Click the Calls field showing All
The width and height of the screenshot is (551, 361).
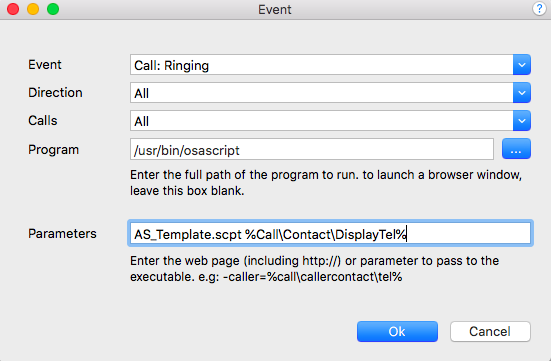pyautogui.click(x=322, y=121)
